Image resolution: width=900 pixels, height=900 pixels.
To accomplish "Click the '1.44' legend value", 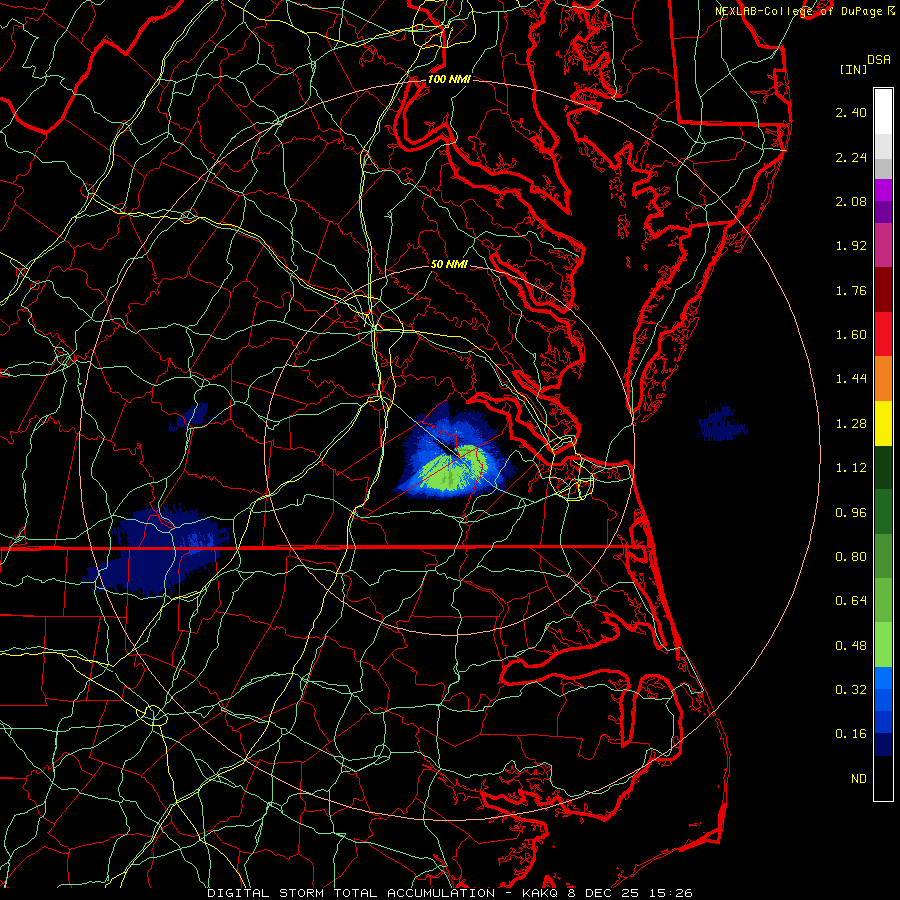I will 851,379.
